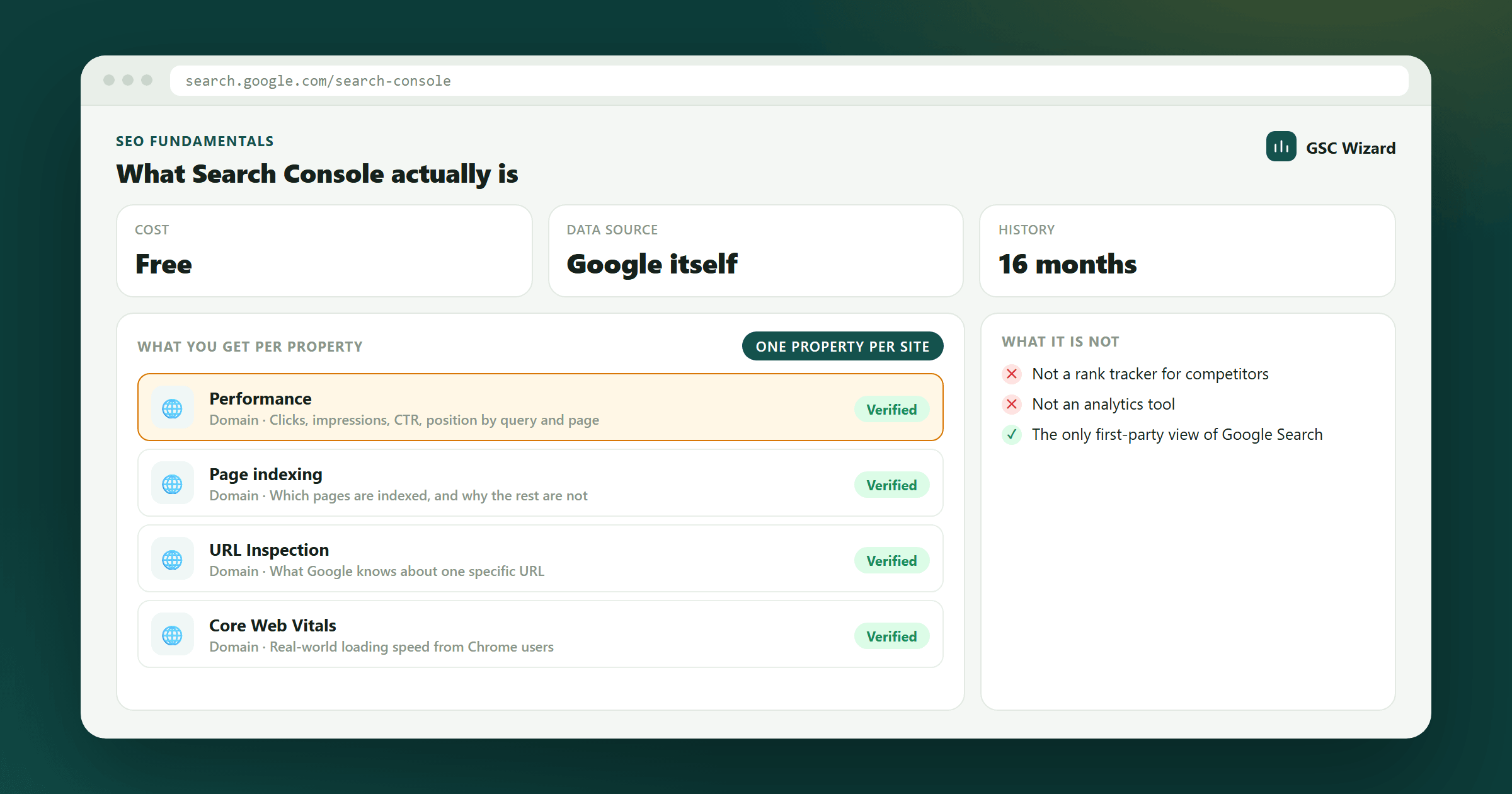Click the address bar showing search.google.com/search-console

(x=789, y=81)
